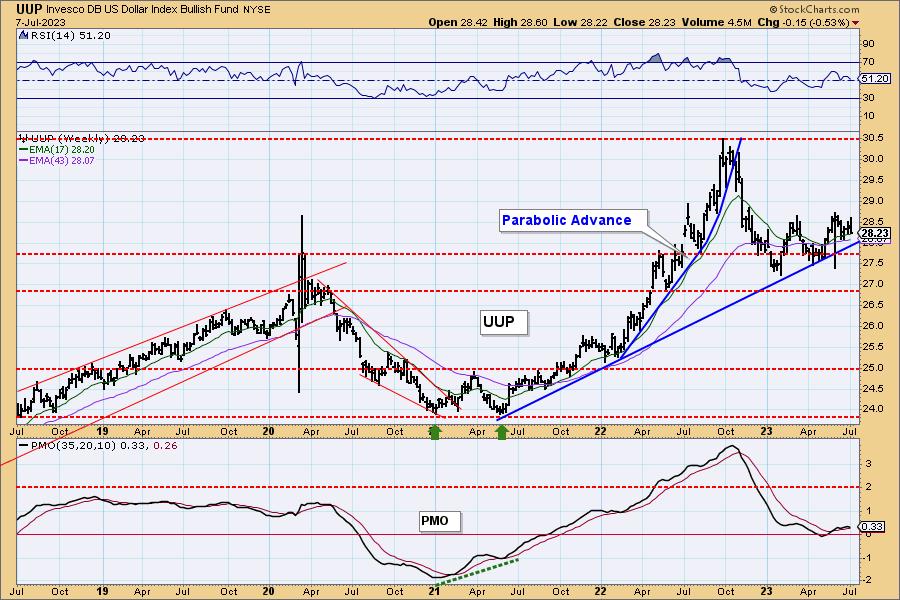900x600 pixels.
Task: Click the 29.0 price axis label
Action: click(871, 201)
